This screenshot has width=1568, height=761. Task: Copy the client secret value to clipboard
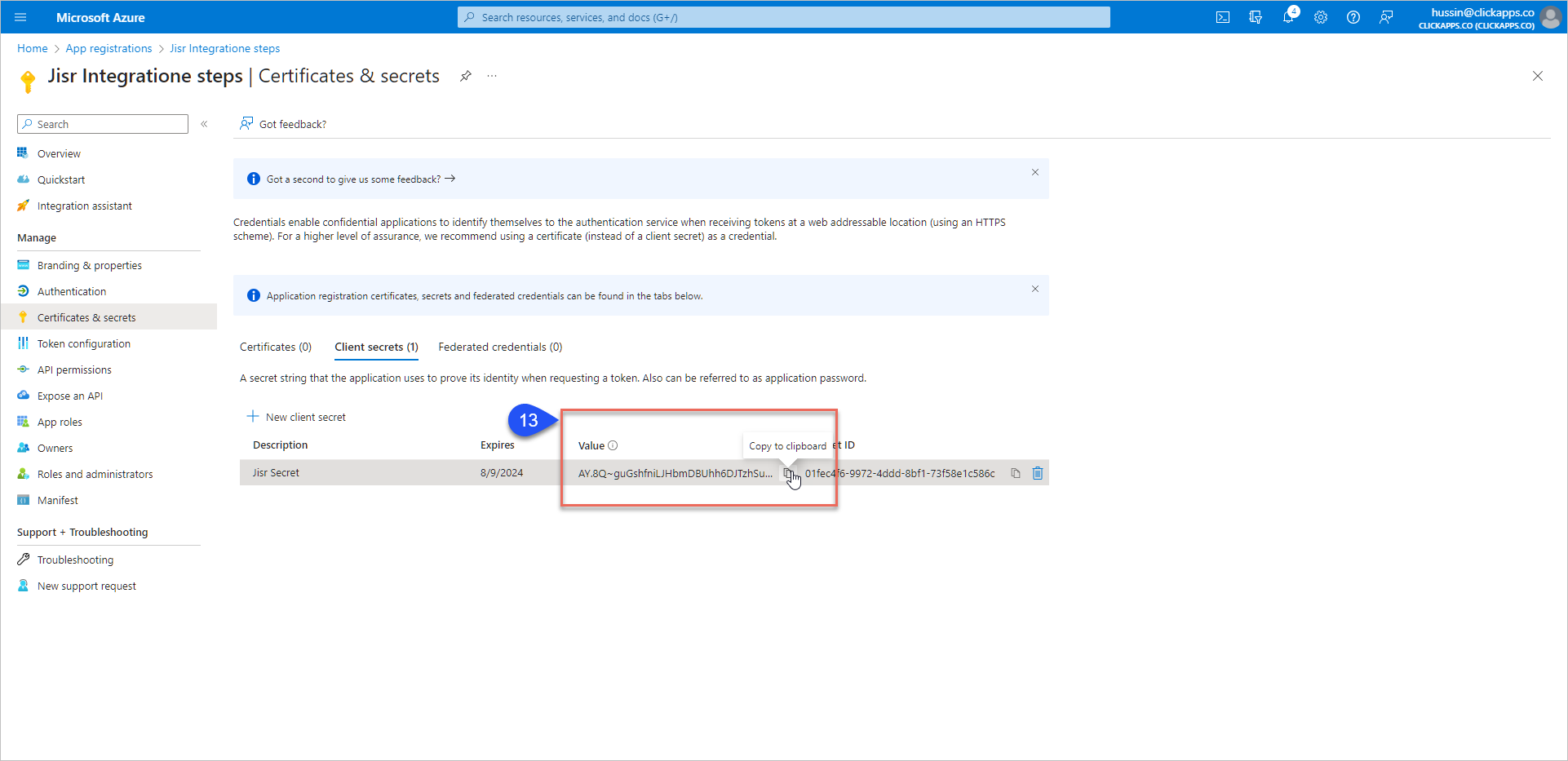click(x=788, y=473)
